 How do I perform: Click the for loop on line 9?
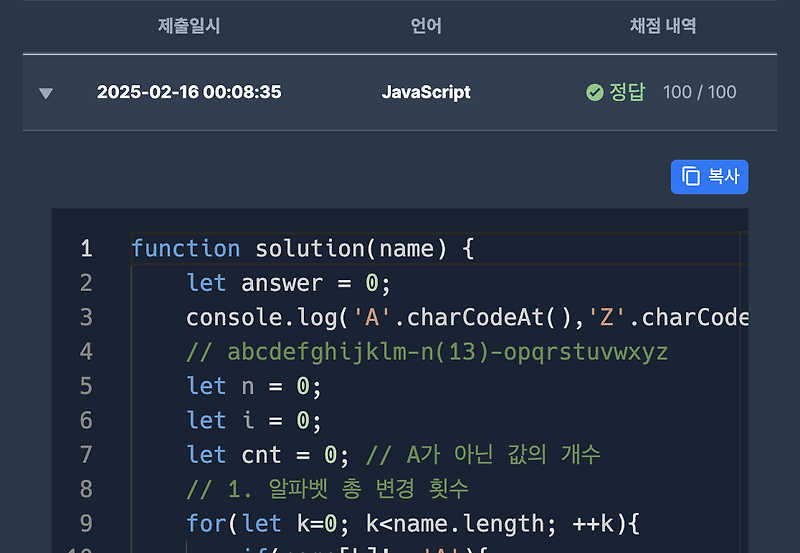click(x=412, y=523)
